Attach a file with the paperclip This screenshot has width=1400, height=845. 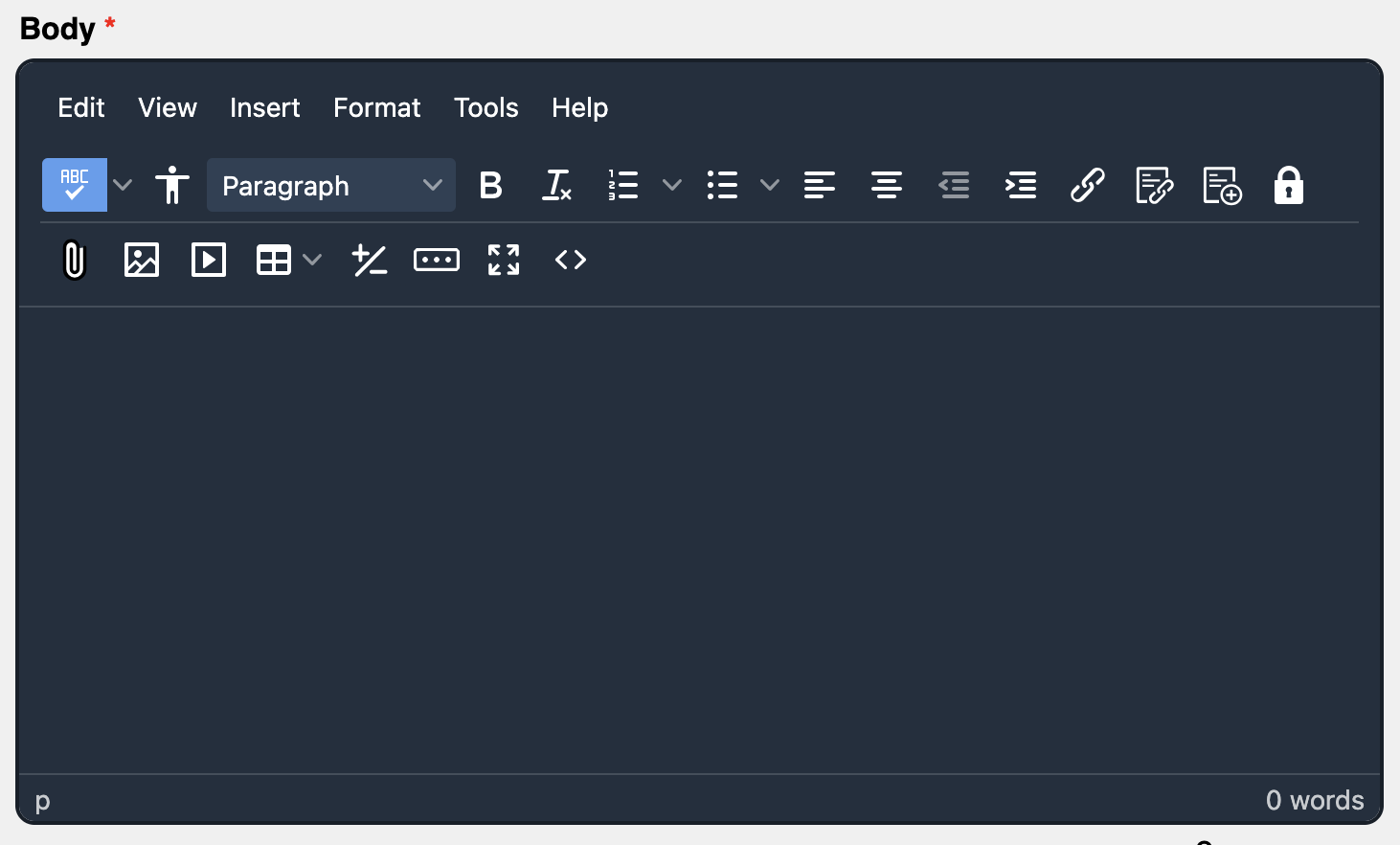(x=74, y=259)
